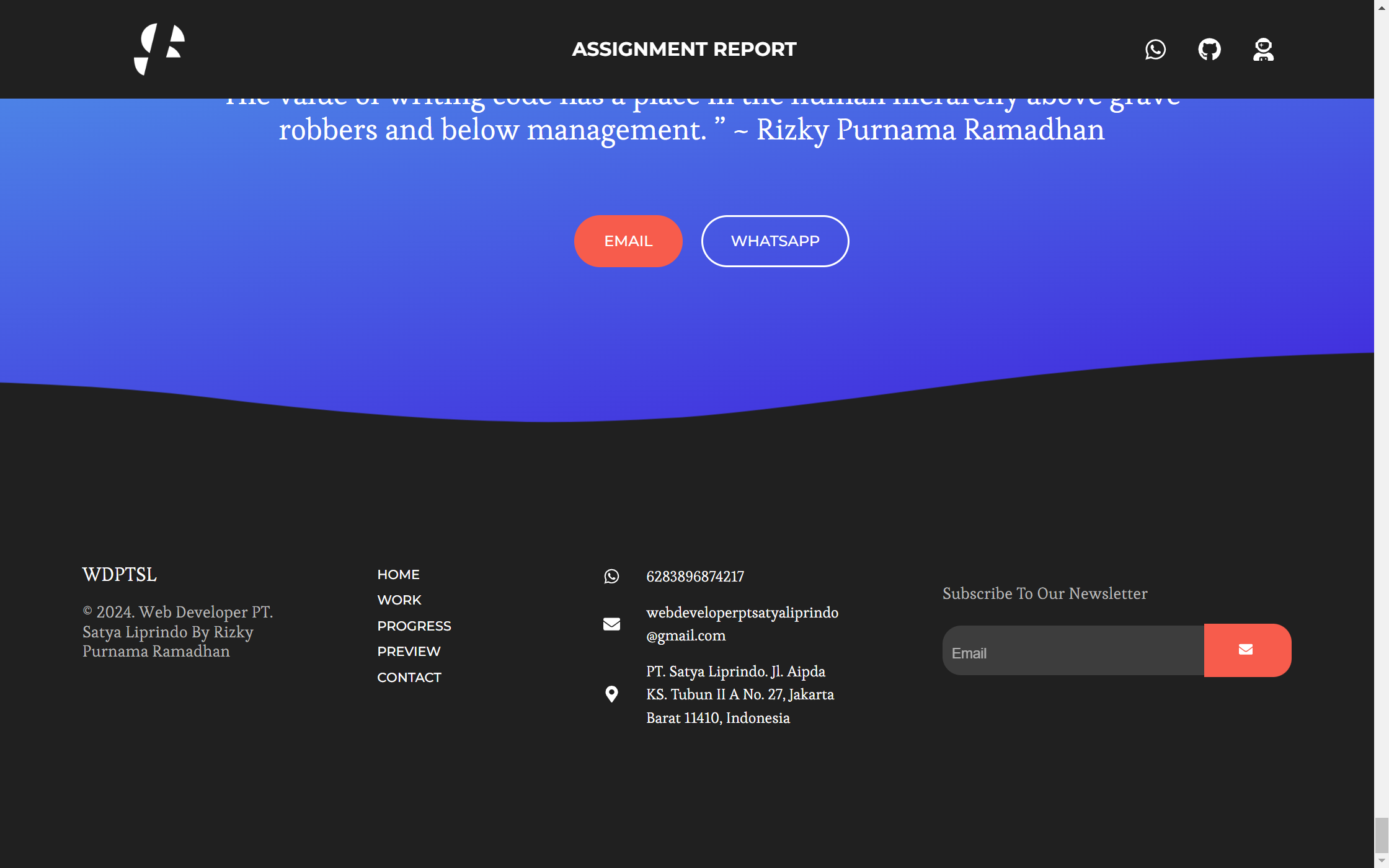Screen dimensions: 1389x868
Task: Click the footer WhatsApp phone icon
Action: coord(611,577)
